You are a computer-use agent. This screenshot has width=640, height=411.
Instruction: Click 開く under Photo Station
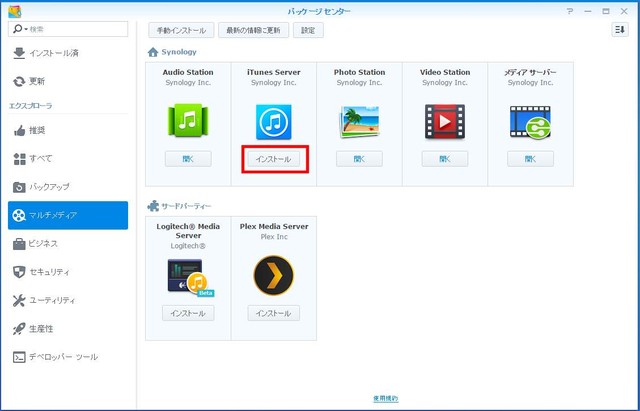pos(359,159)
